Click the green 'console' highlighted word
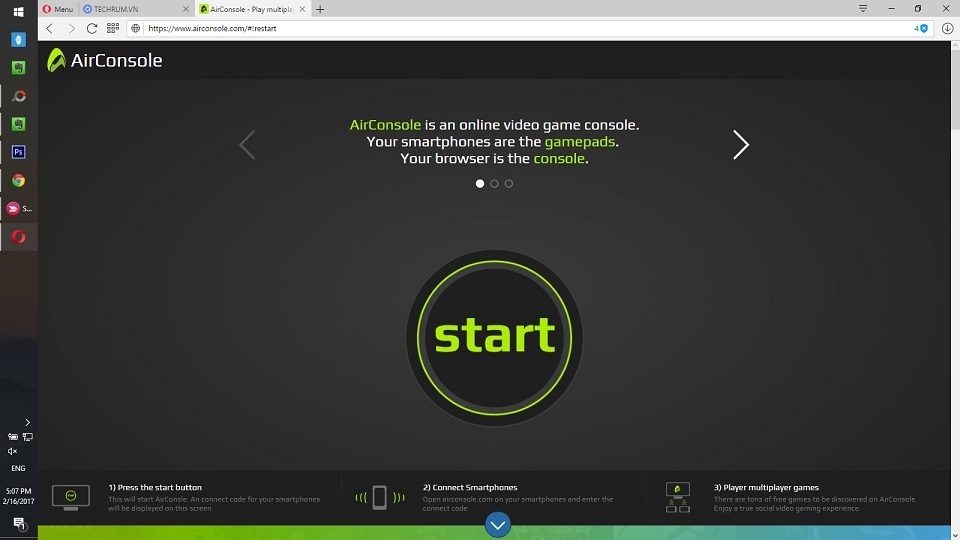This screenshot has width=960, height=540. (x=559, y=158)
